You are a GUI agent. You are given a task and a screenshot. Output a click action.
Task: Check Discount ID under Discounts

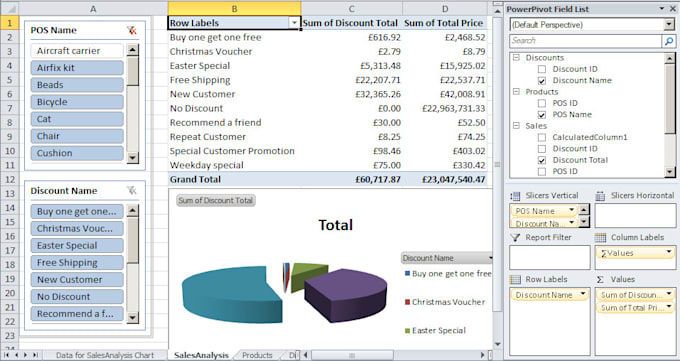542,69
